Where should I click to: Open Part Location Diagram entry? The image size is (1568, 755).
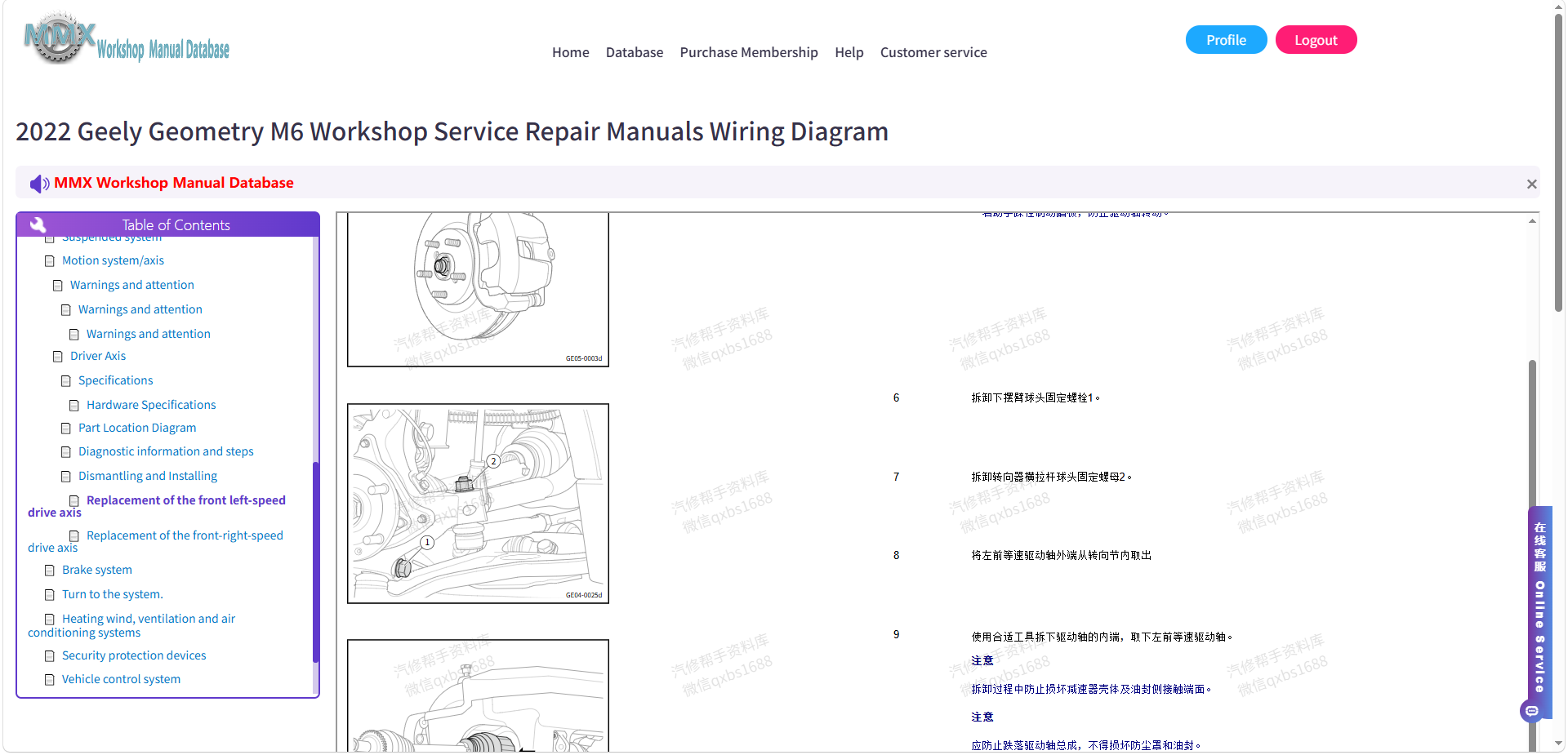[137, 428]
